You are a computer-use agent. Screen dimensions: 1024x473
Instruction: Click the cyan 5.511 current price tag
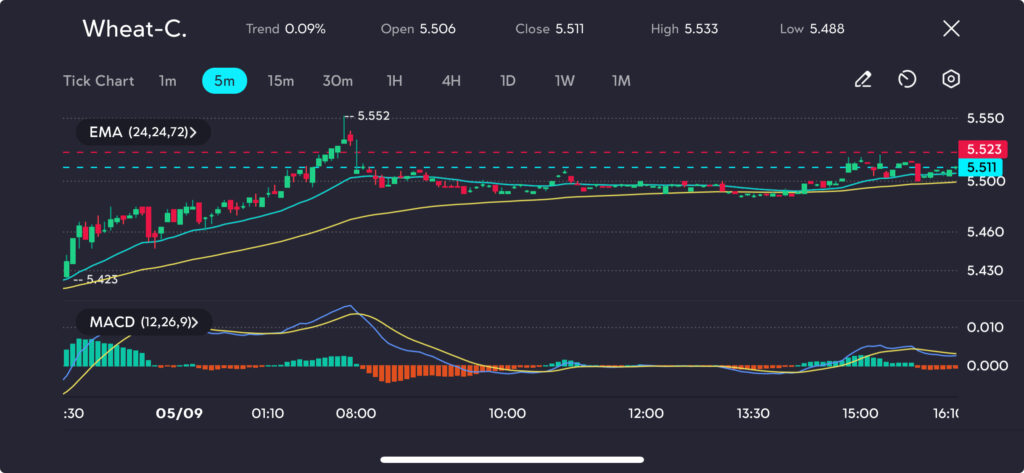[x=979, y=167]
